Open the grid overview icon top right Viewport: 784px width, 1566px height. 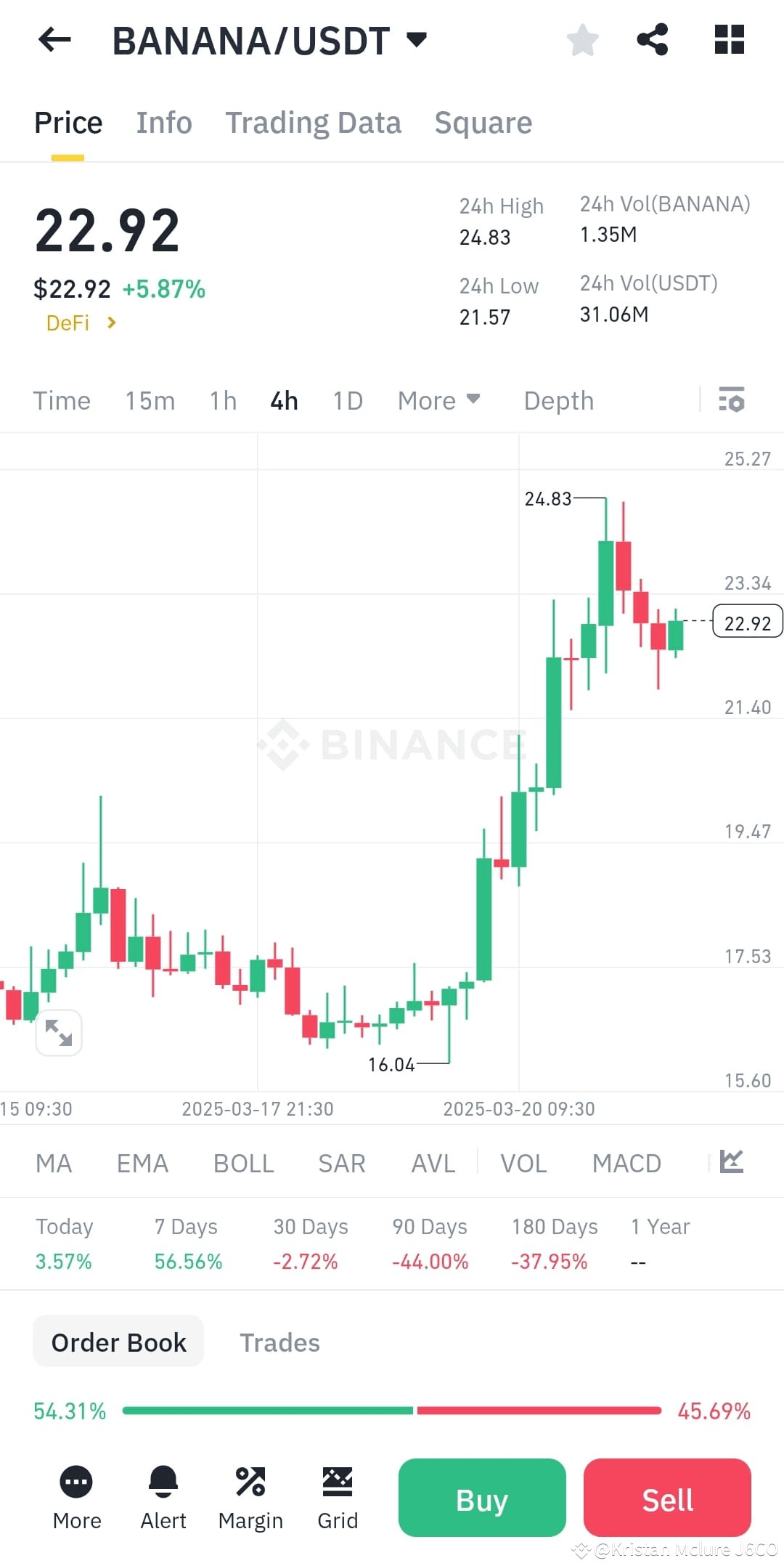tap(728, 40)
